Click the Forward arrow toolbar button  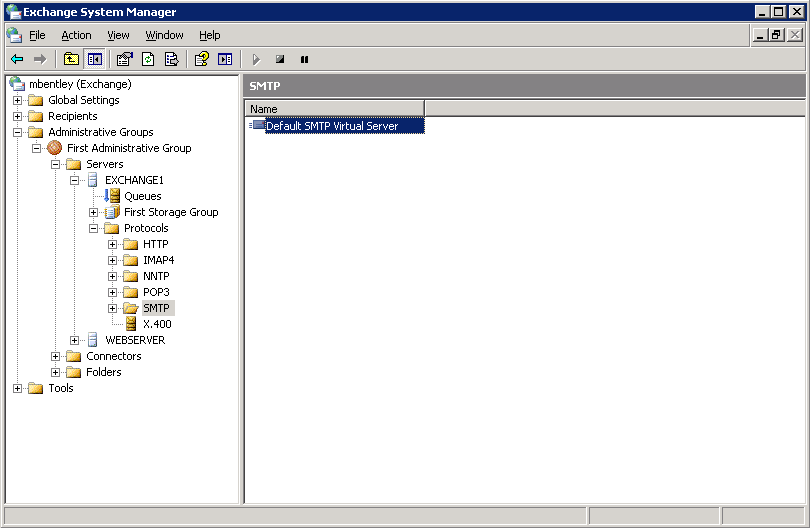tap(40, 59)
